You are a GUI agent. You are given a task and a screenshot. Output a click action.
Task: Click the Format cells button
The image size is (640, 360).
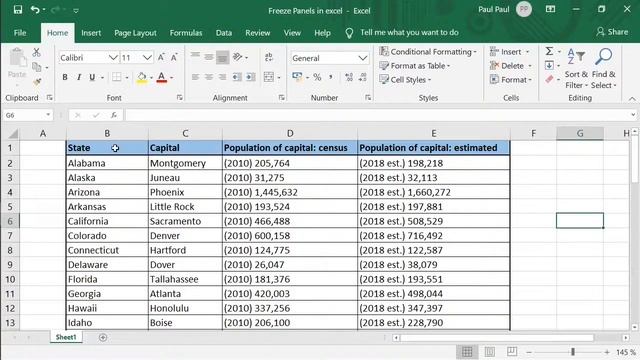[511, 80]
